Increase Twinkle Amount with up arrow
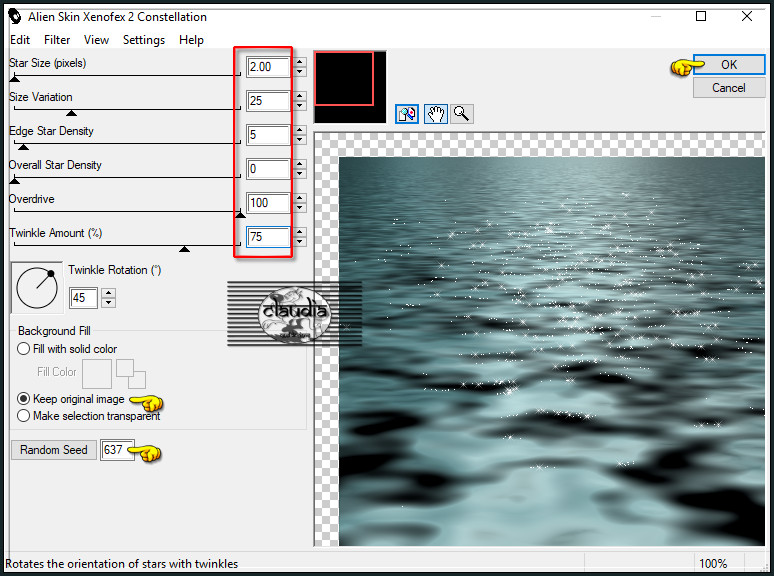774x576 pixels. [x=300, y=232]
